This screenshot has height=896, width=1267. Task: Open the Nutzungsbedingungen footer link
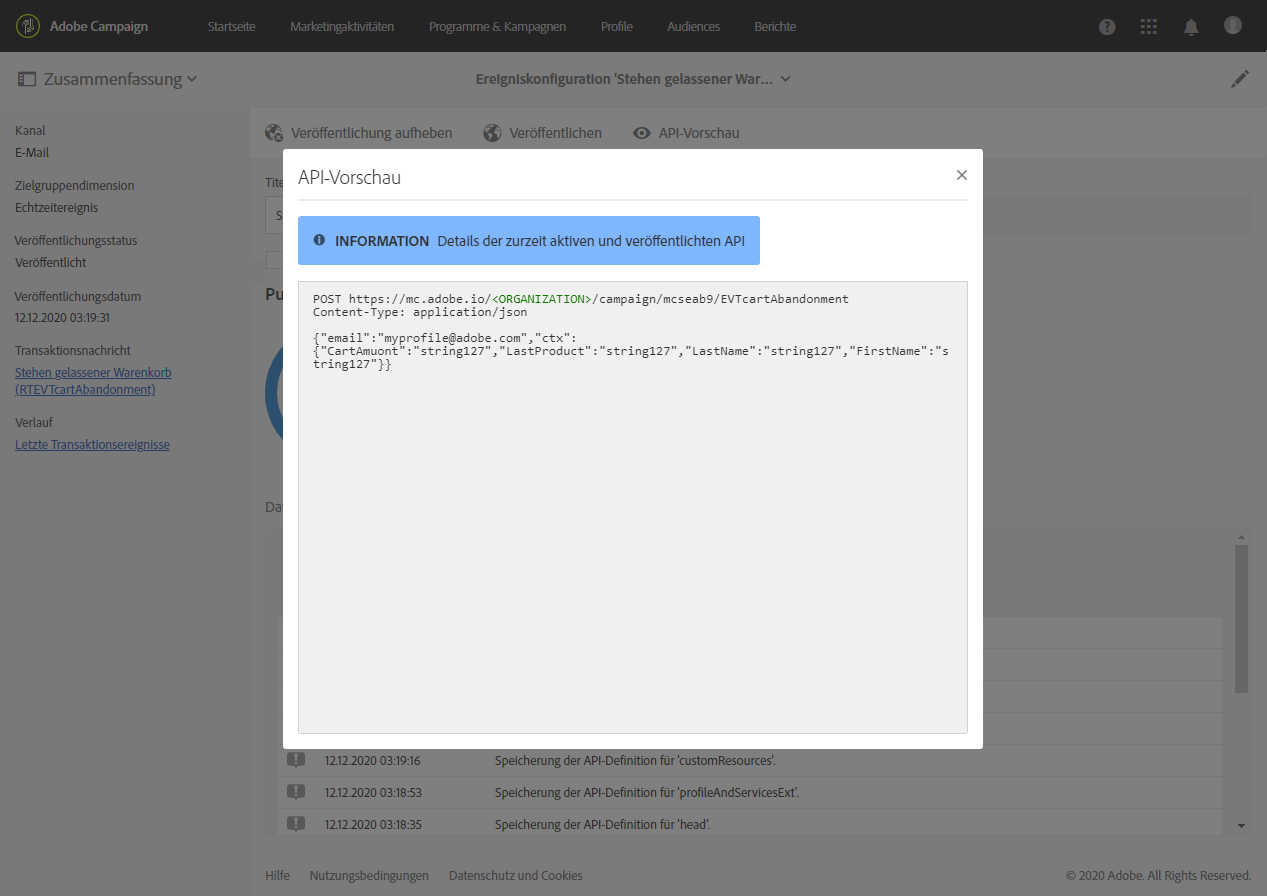369,875
